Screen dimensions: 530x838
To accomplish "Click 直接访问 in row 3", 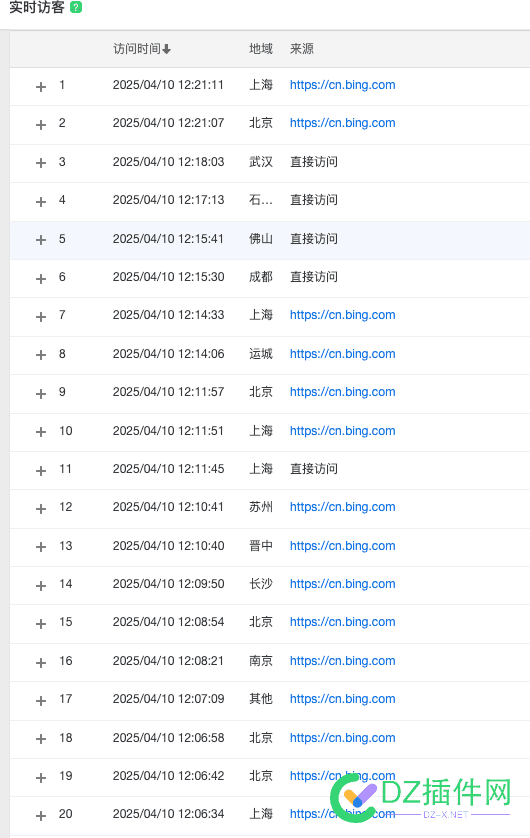I will click(x=314, y=162).
